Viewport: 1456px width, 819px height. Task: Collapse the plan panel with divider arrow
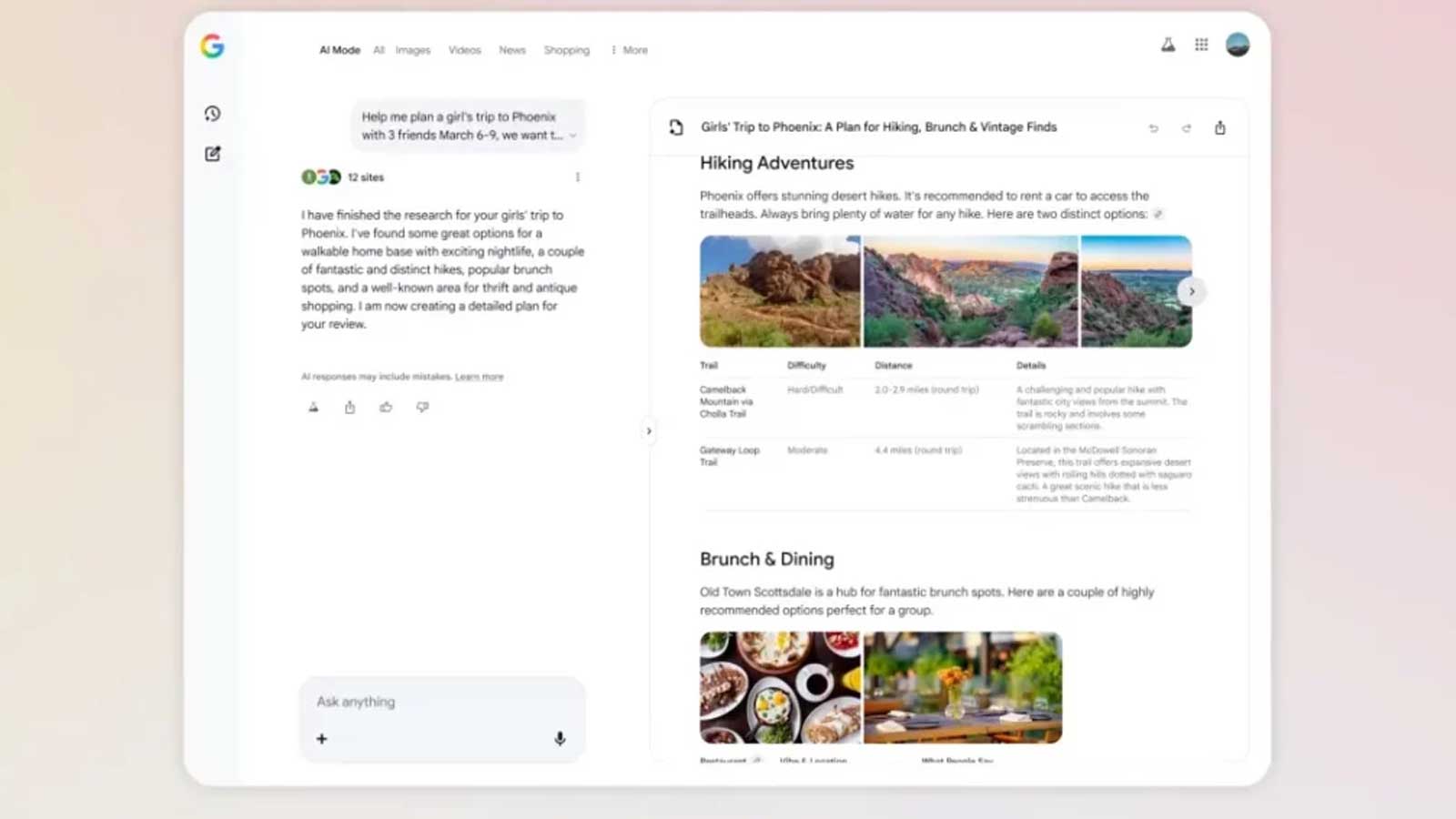(649, 430)
